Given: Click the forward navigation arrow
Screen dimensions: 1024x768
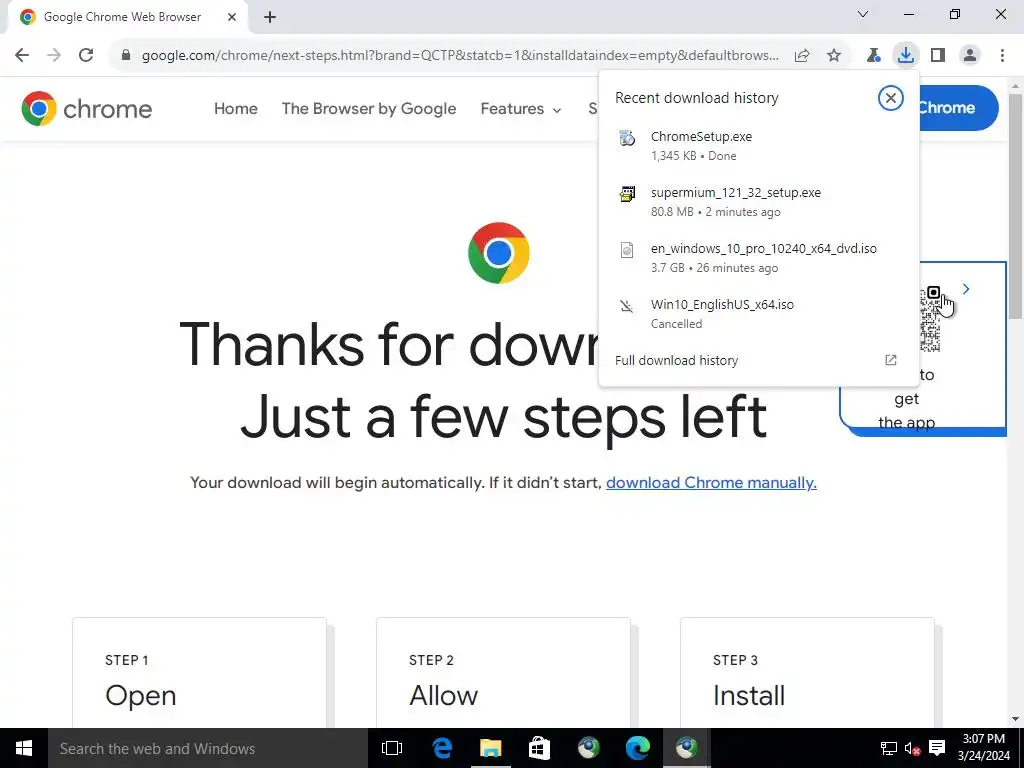Looking at the screenshot, I should (54, 55).
